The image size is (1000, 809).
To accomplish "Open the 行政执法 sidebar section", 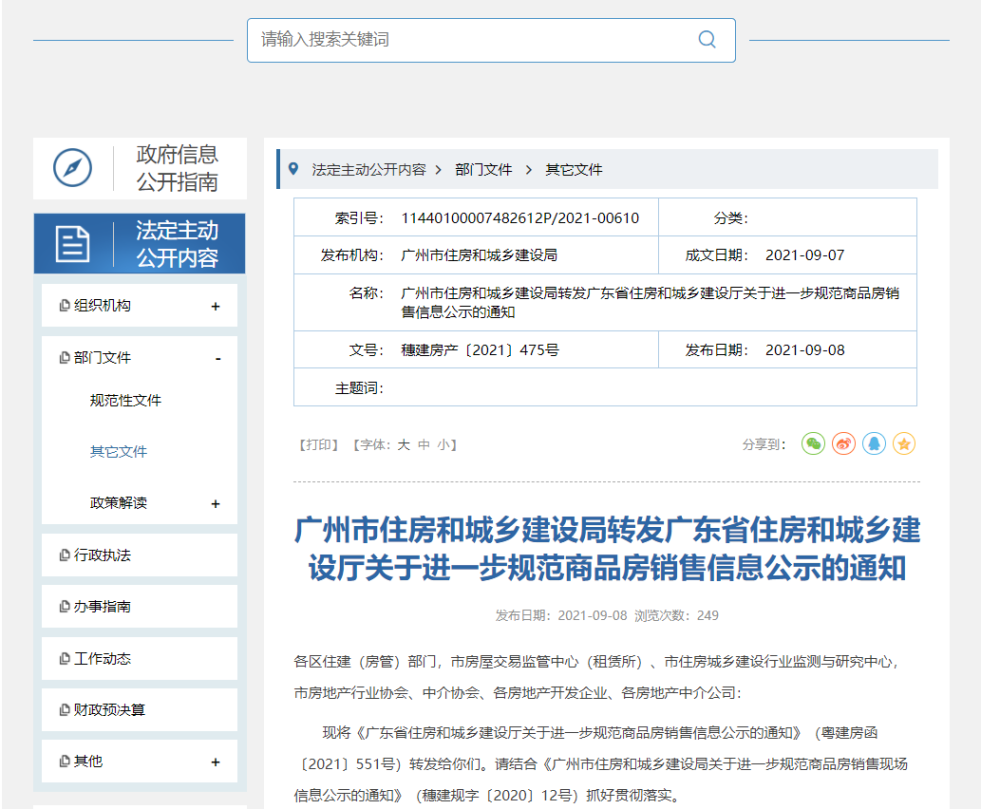I will (140, 555).
